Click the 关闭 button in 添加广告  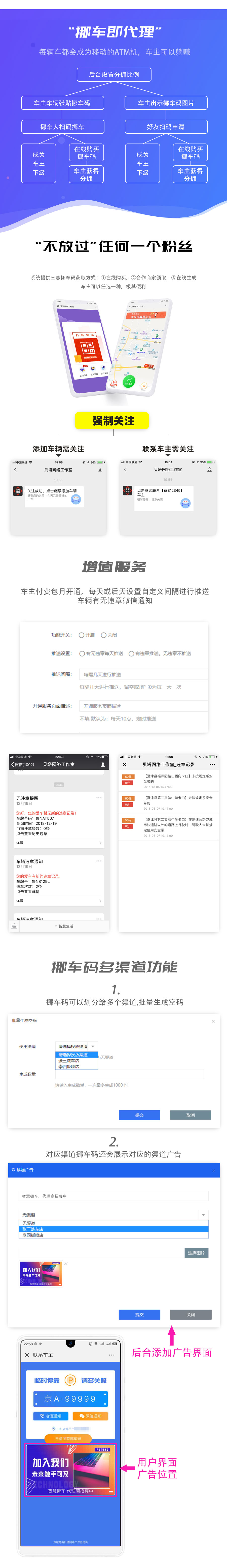[x=191, y=1315]
